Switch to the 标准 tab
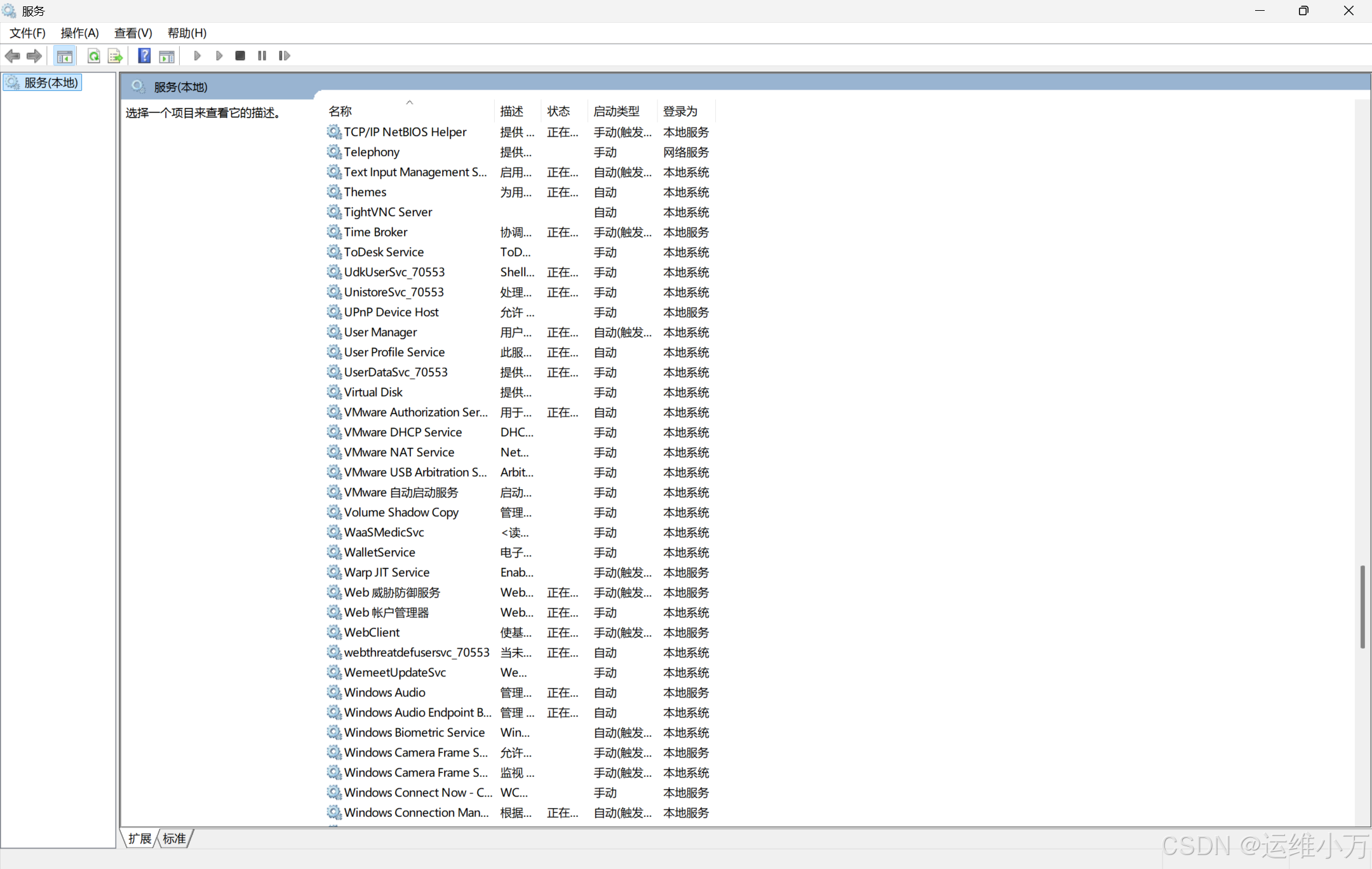 click(x=174, y=839)
